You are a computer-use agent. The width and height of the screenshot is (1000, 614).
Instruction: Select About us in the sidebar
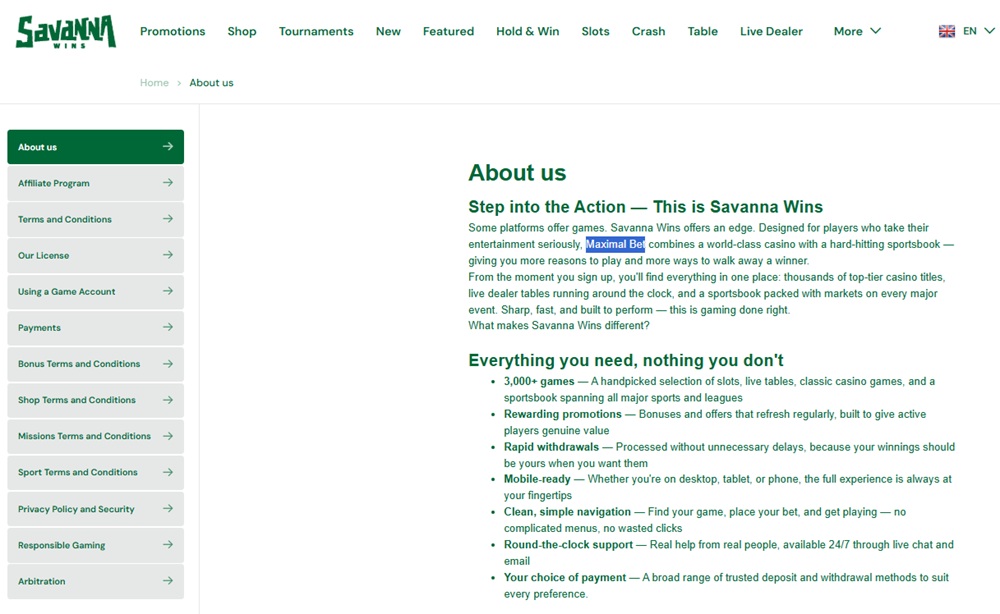coord(96,147)
